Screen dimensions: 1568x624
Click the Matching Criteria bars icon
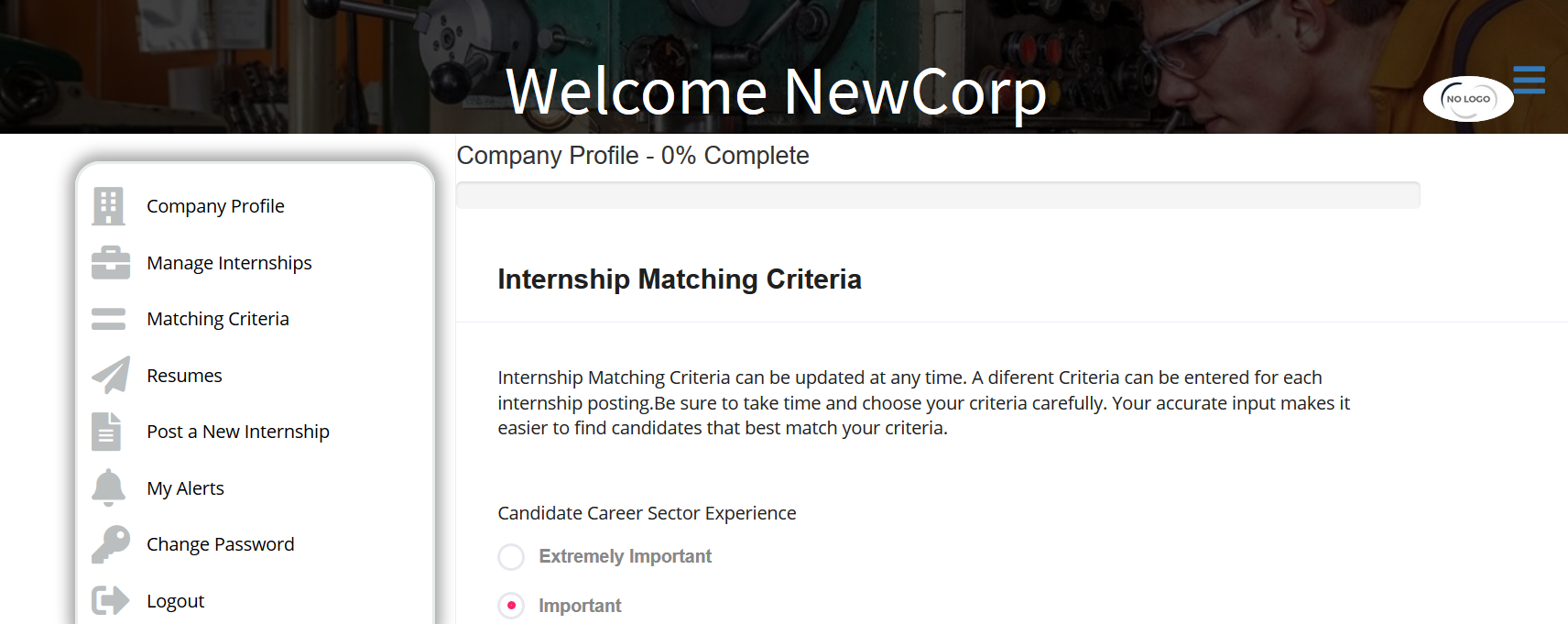pos(108,319)
